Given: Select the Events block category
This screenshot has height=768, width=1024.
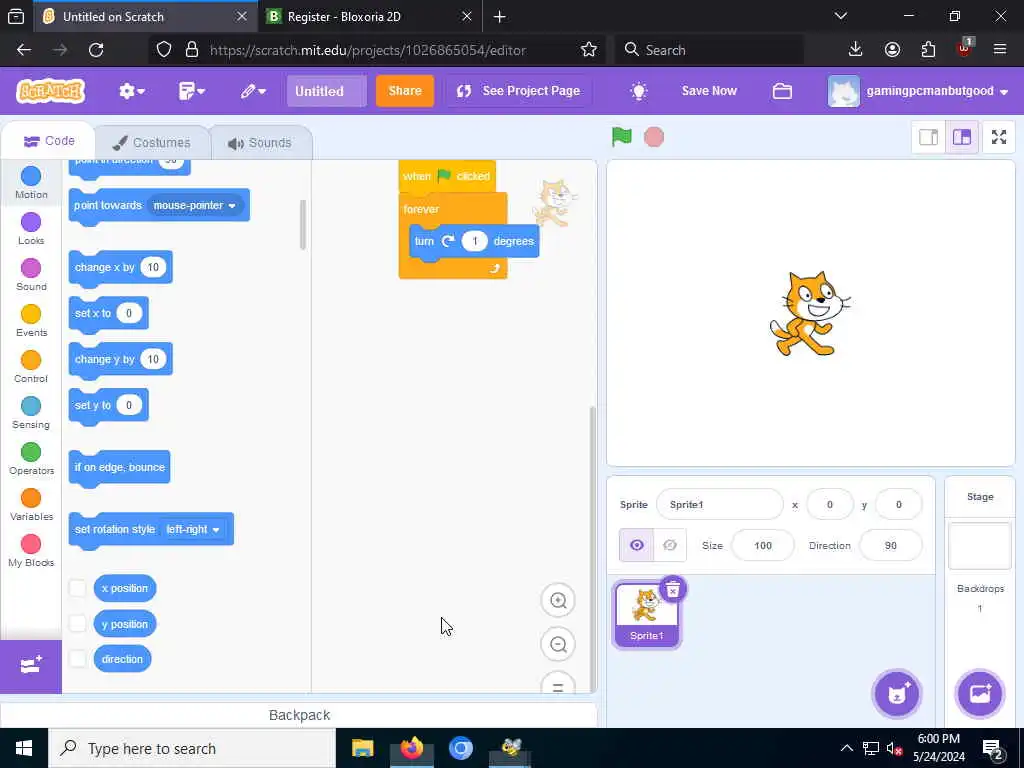Looking at the screenshot, I should [31, 321].
